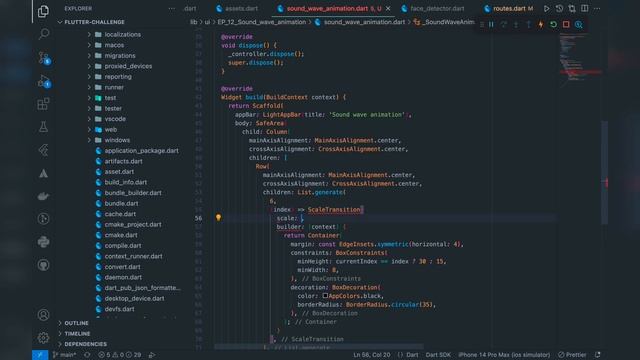Open cmake_project.dart file
Viewport: 640px width, 360px height.
point(133,224)
